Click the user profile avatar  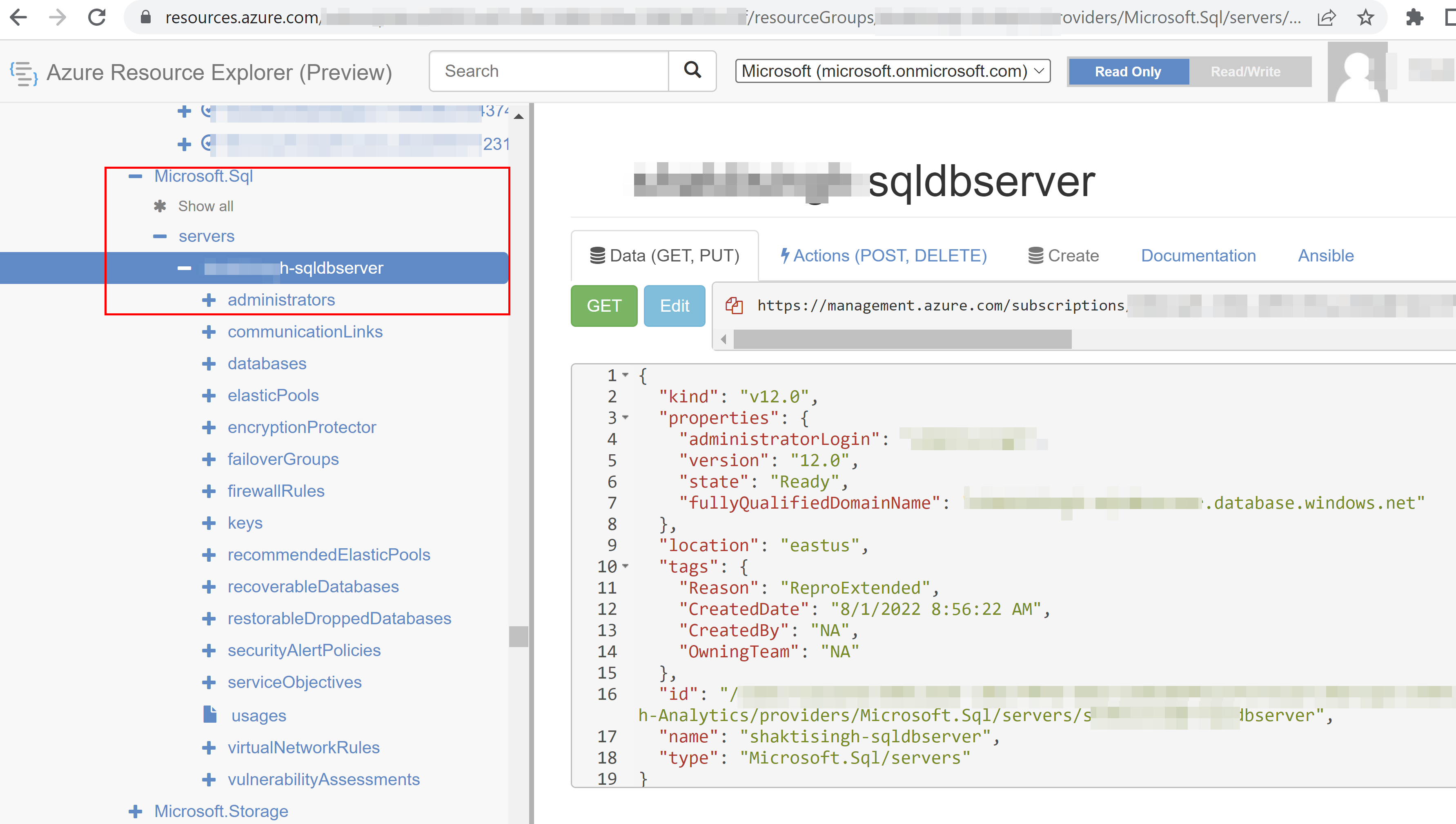tap(1357, 72)
